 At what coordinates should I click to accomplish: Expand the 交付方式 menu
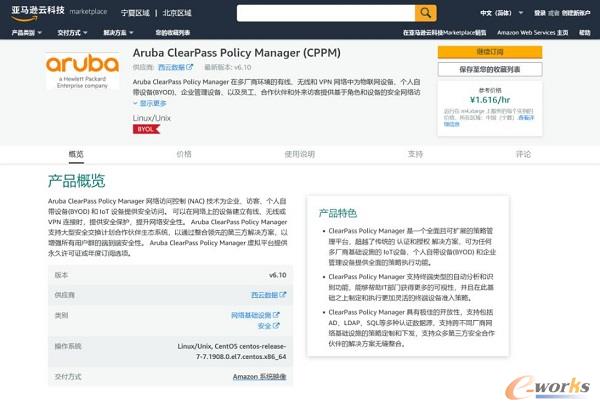pos(72,33)
